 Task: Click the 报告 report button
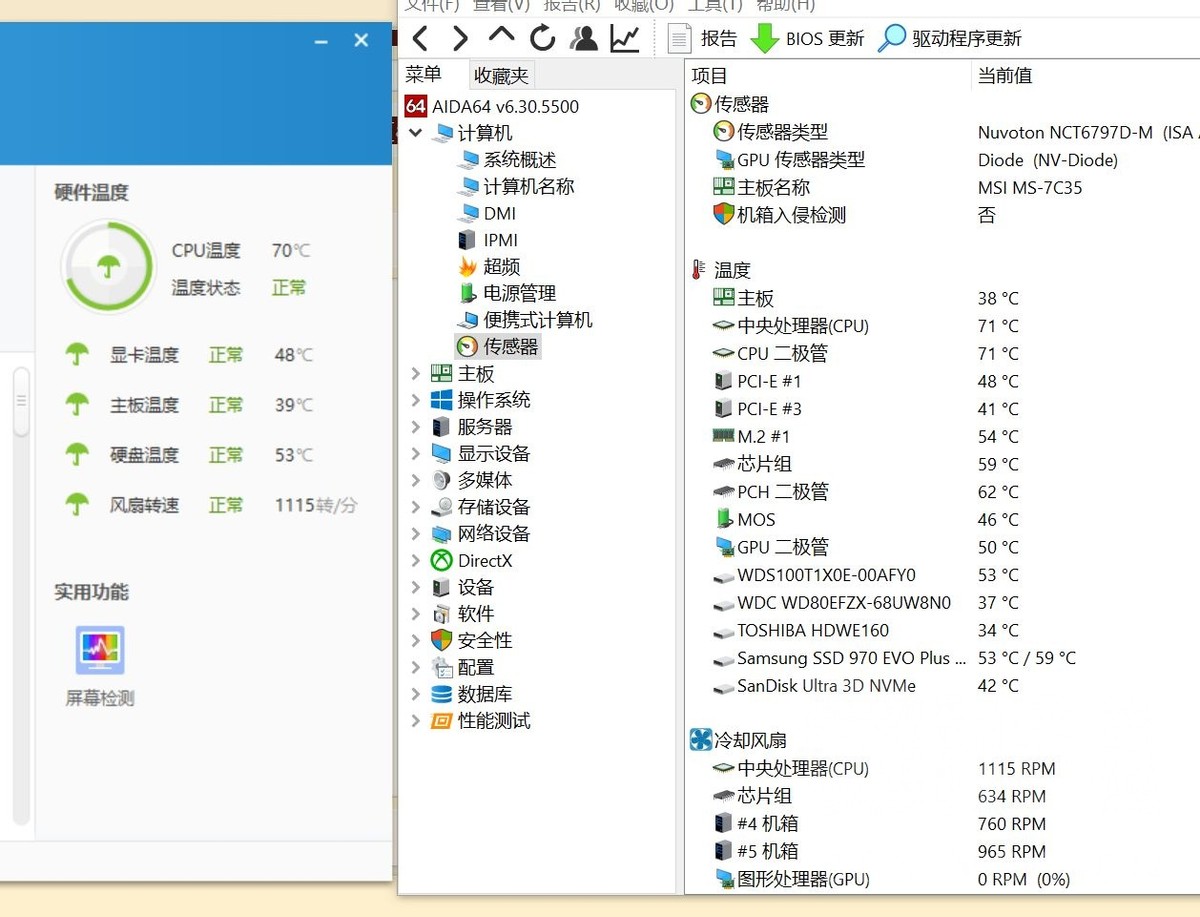tap(702, 38)
